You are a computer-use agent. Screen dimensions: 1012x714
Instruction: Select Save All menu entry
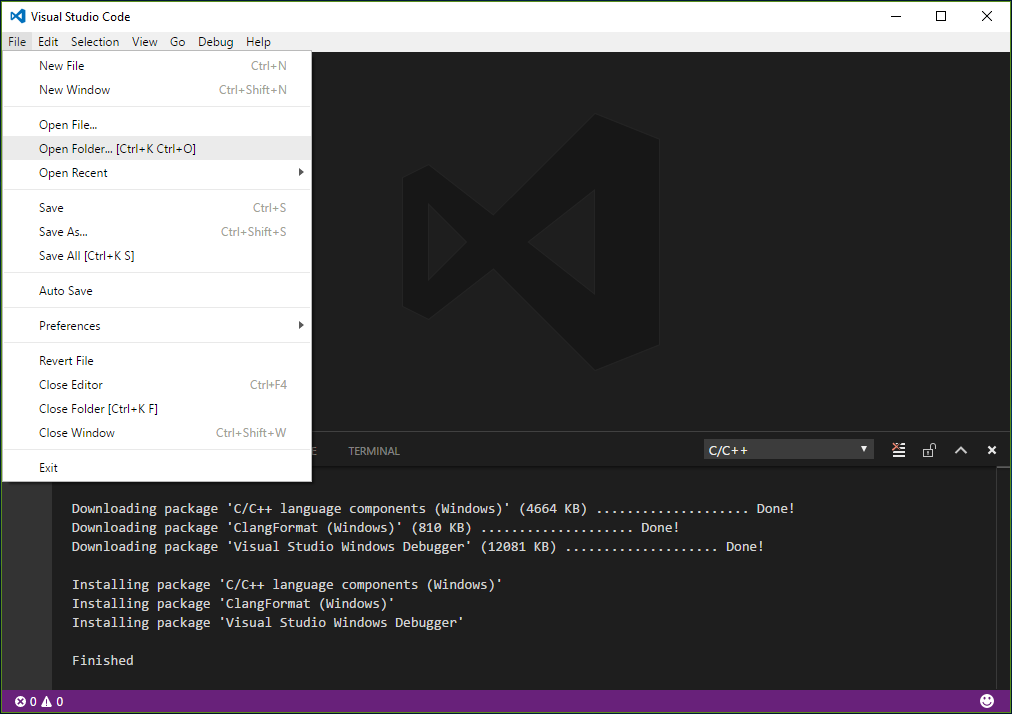157,256
